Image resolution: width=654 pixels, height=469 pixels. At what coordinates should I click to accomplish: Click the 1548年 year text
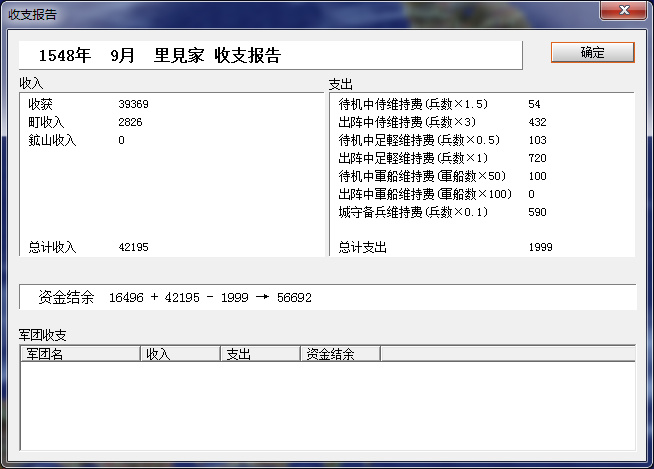tap(65, 55)
